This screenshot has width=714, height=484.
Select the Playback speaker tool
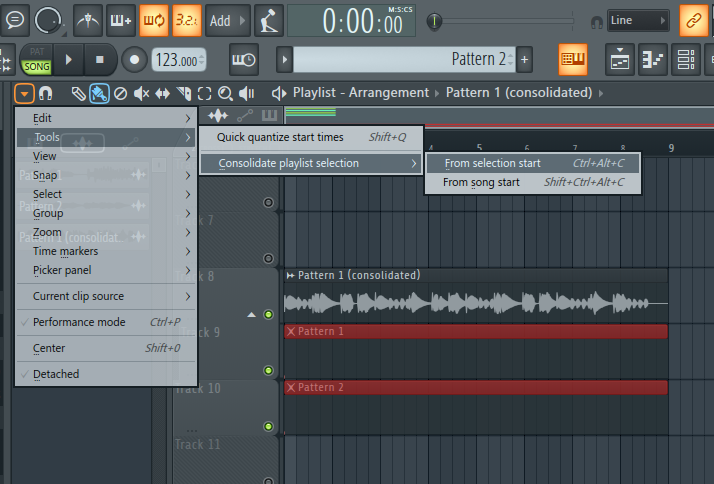[x=246, y=94]
